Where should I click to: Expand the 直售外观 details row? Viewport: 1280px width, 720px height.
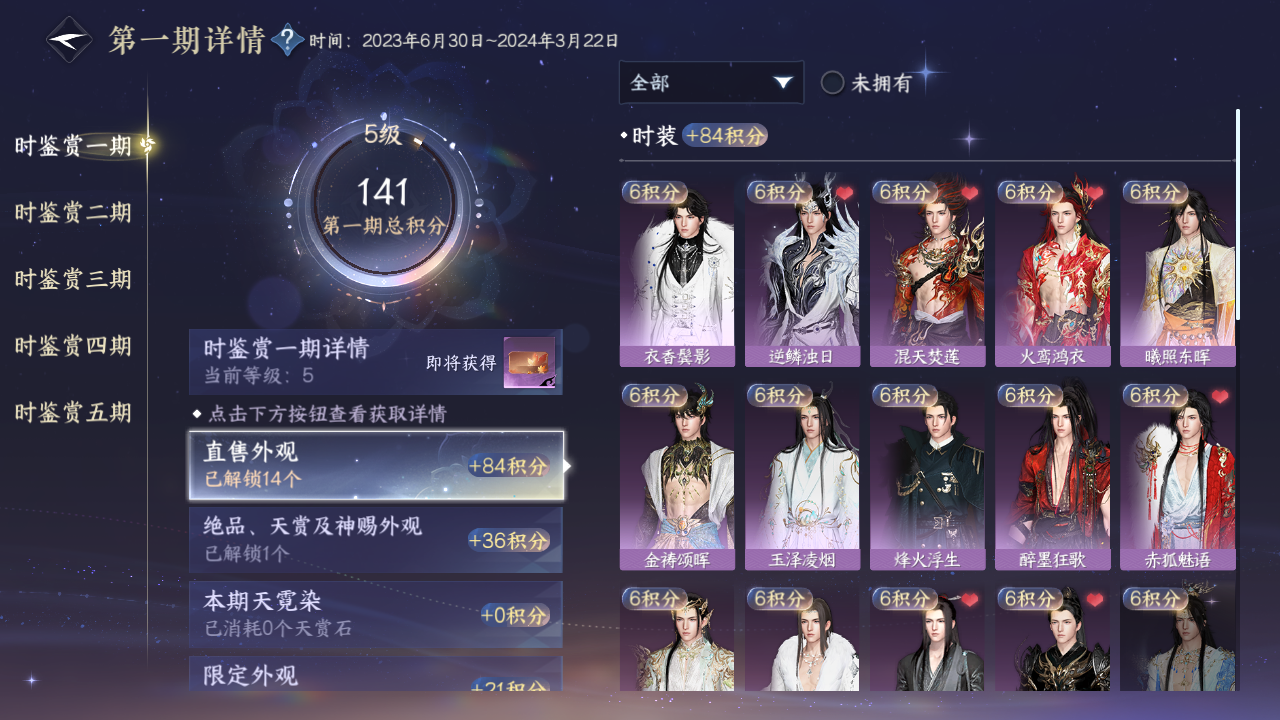[376, 466]
